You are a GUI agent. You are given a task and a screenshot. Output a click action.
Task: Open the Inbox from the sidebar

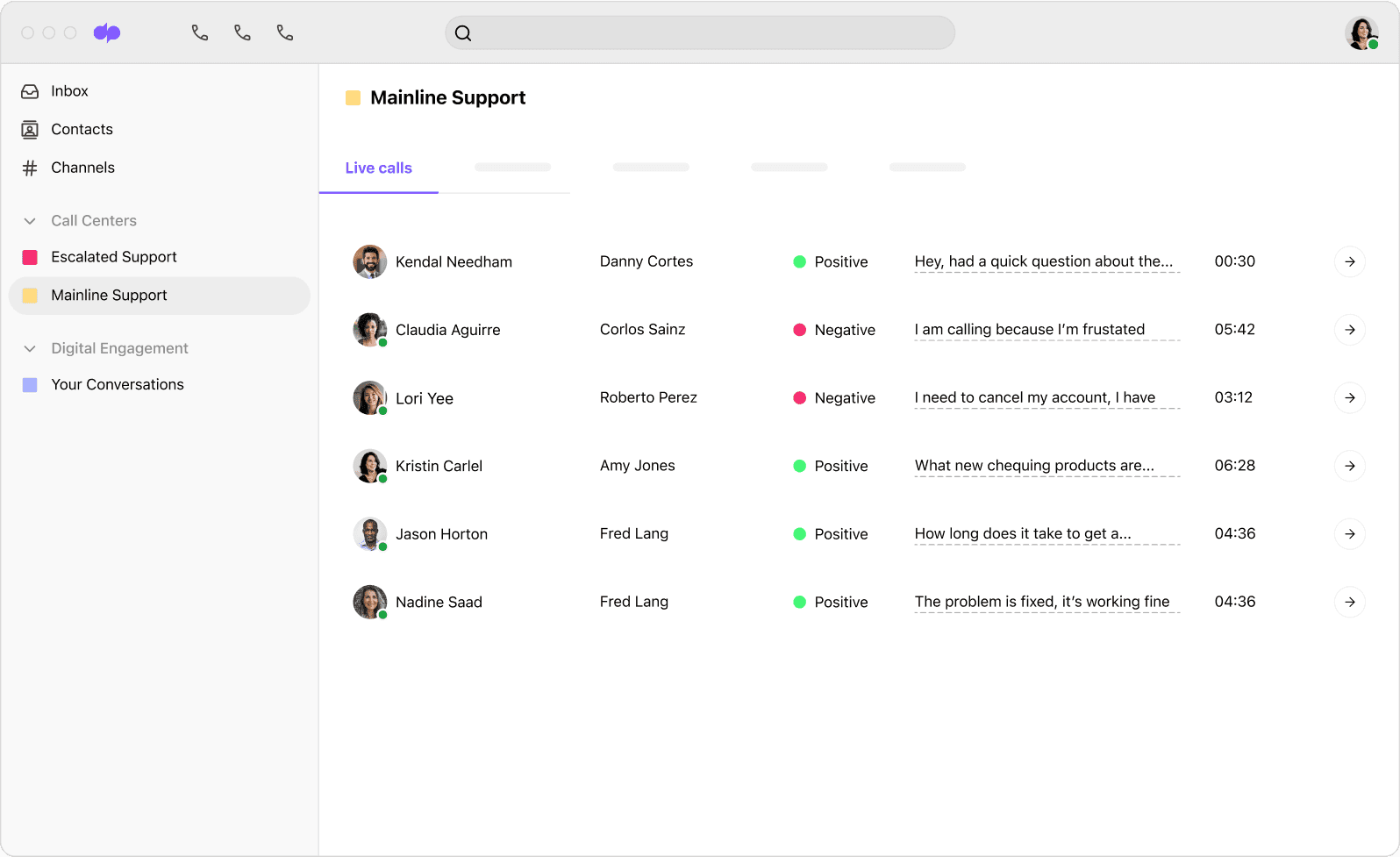coord(69,91)
